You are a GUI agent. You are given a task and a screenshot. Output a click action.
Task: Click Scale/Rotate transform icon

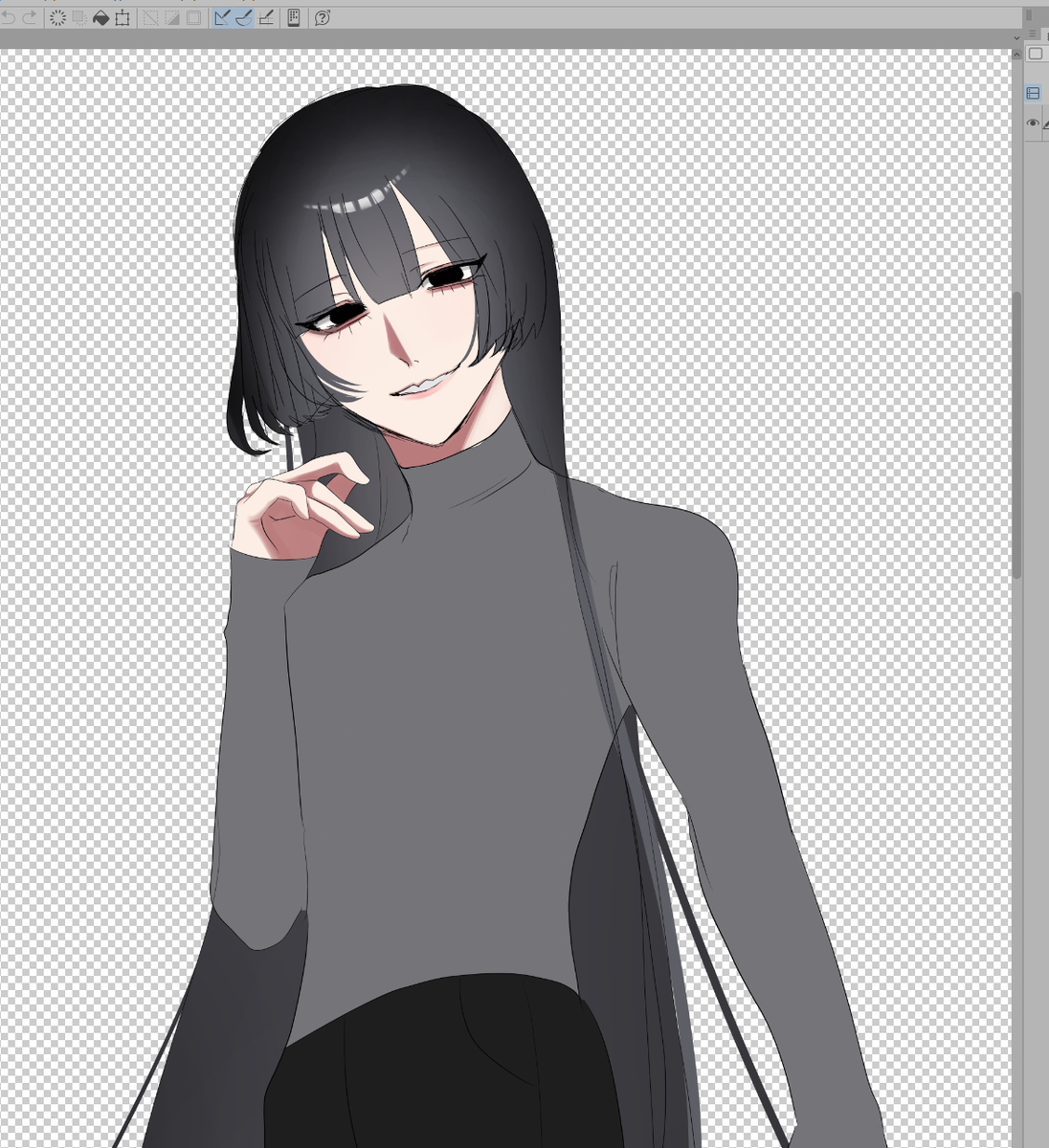click(123, 18)
